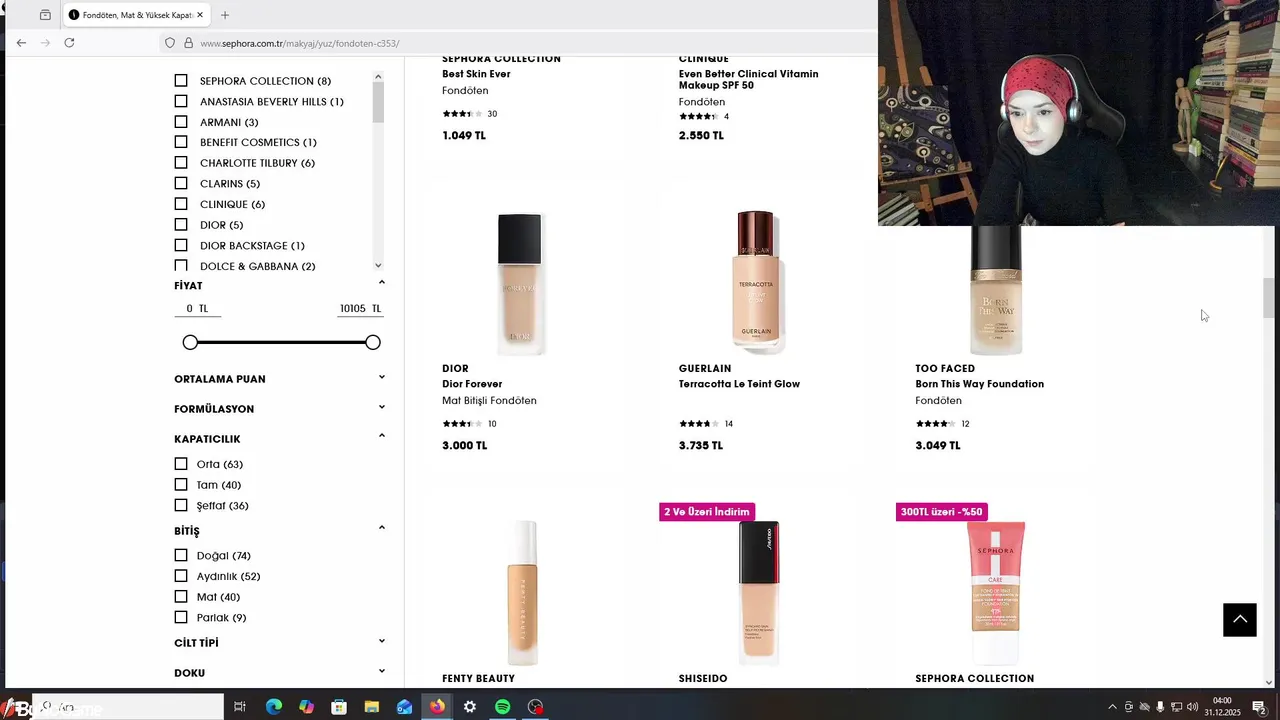The image size is (1280, 720).
Task: Click the tracking protection shield icon
Action: pyautogui.click(x=170, y=43)
